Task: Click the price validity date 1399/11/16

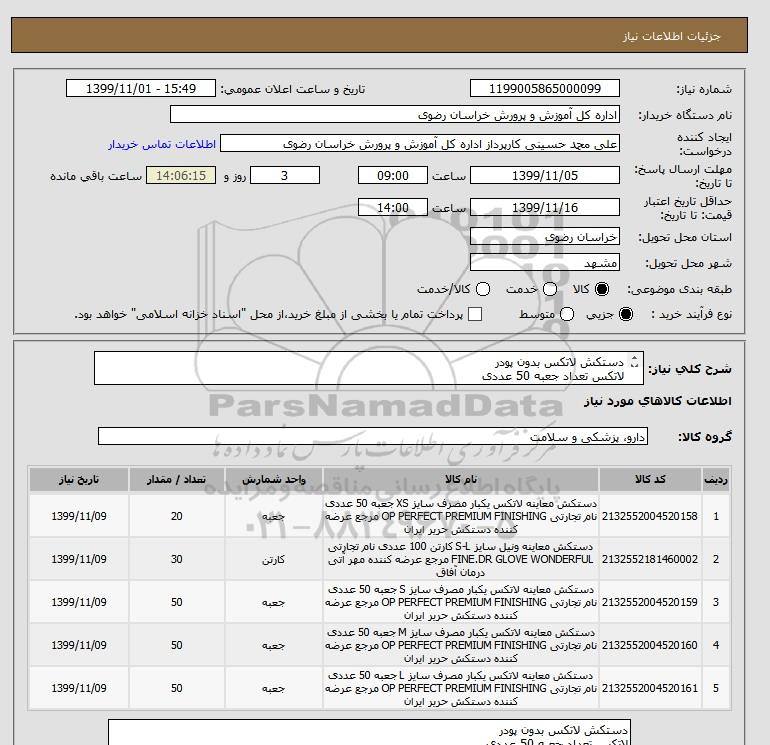Action: 545,207
